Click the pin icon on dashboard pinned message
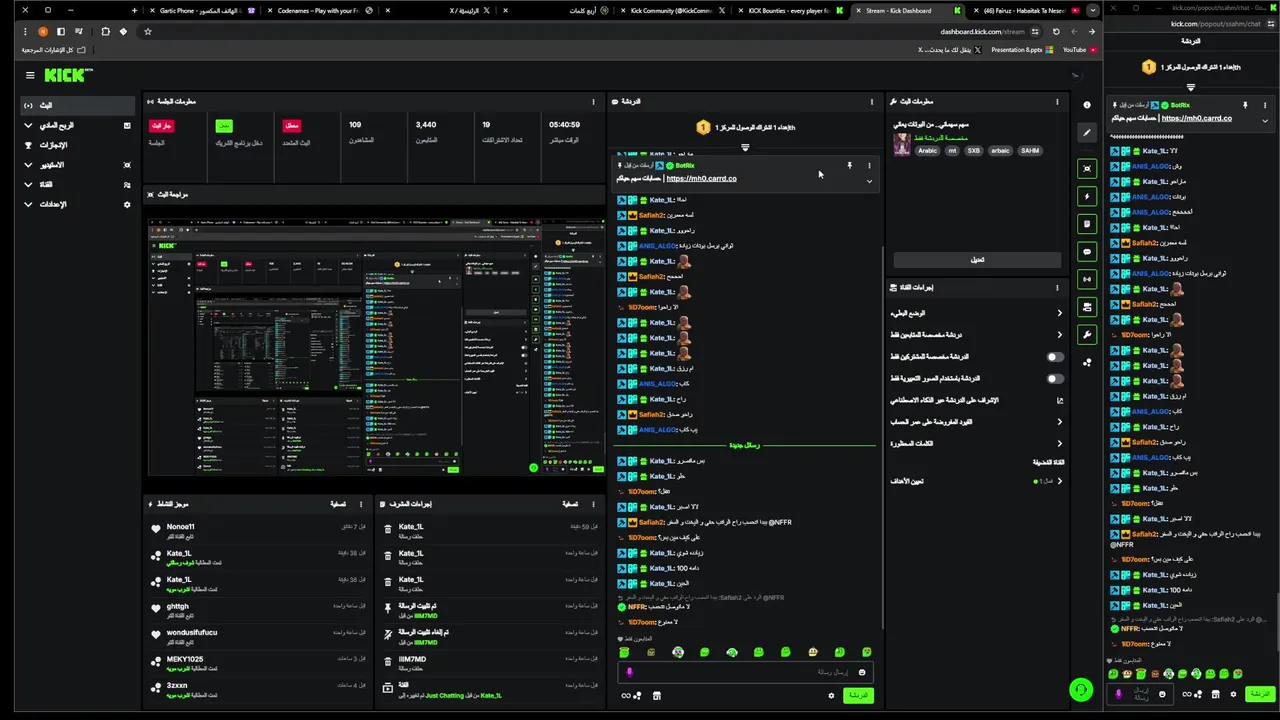 coord(849,165)
